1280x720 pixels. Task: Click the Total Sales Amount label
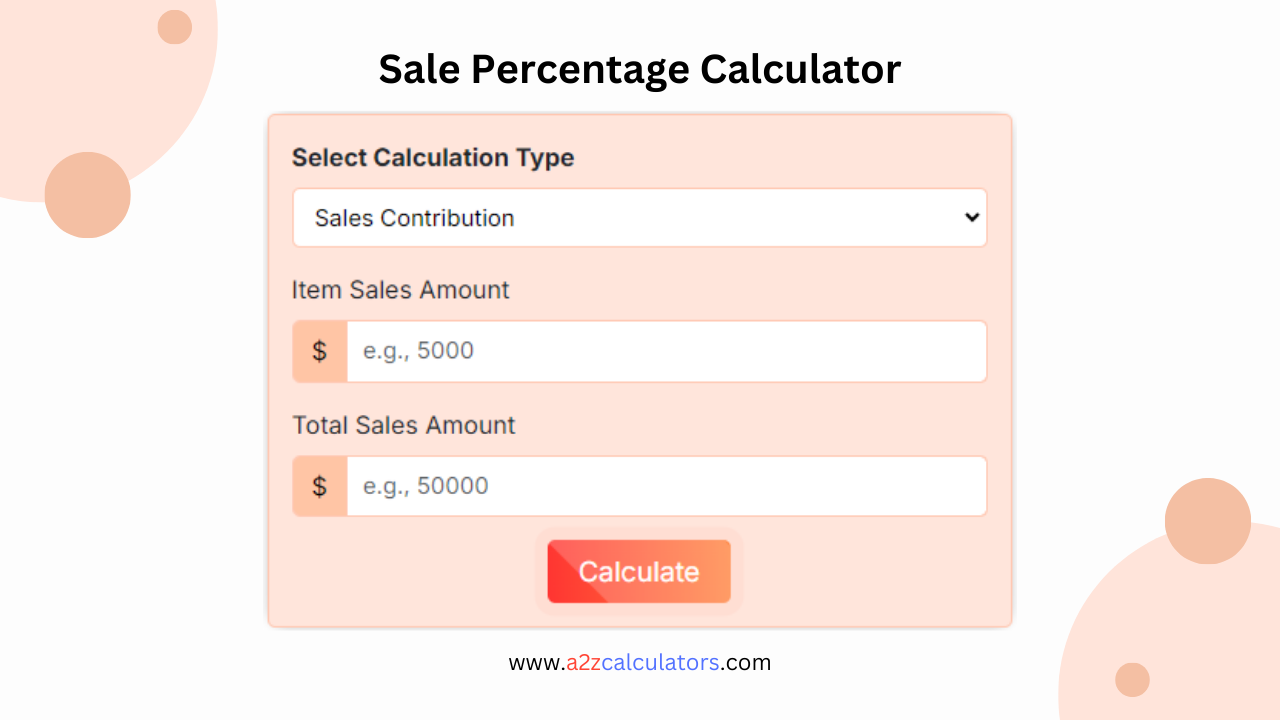pos(404,425)
